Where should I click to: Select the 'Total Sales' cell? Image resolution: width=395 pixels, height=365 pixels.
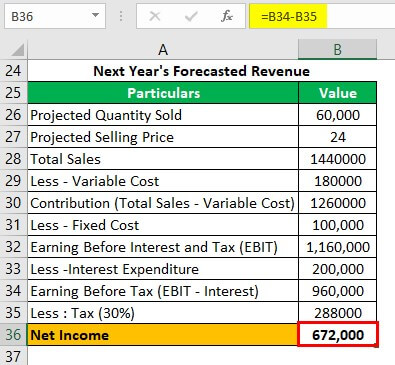(163, 159)
